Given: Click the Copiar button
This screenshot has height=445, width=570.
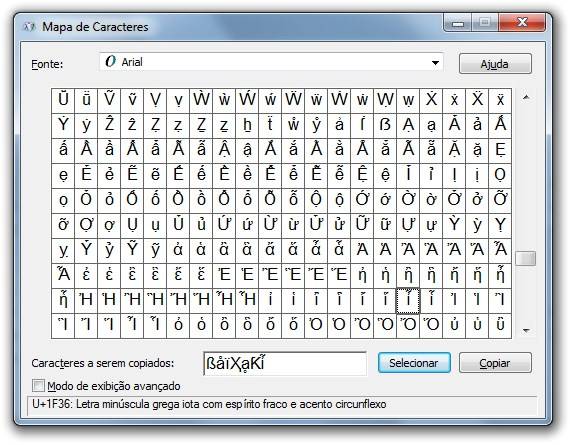Looking at the screenshot, I should (x=495, y=362).
